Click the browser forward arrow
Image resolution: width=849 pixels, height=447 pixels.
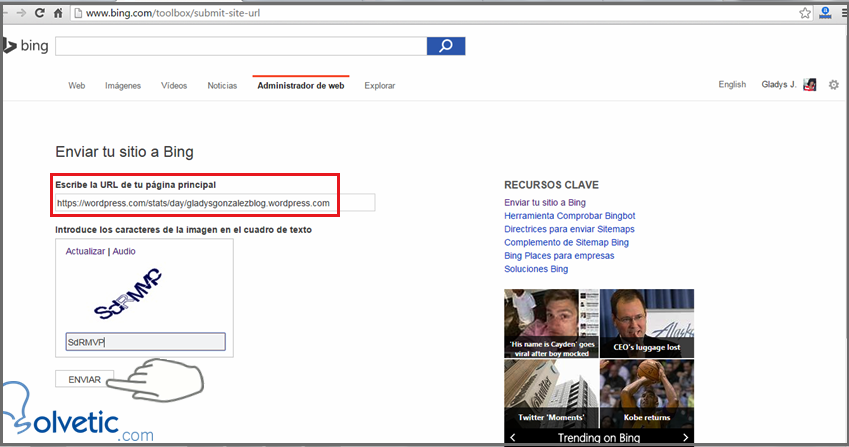(x=21, y=13)
